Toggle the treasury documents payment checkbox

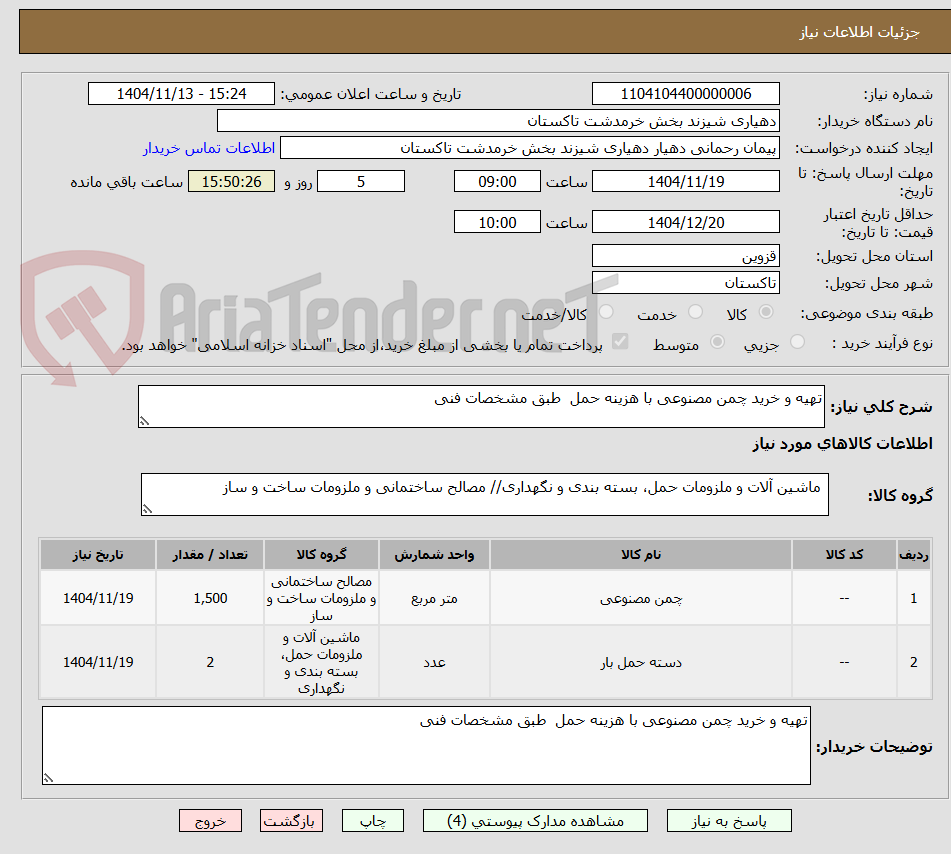620,341
